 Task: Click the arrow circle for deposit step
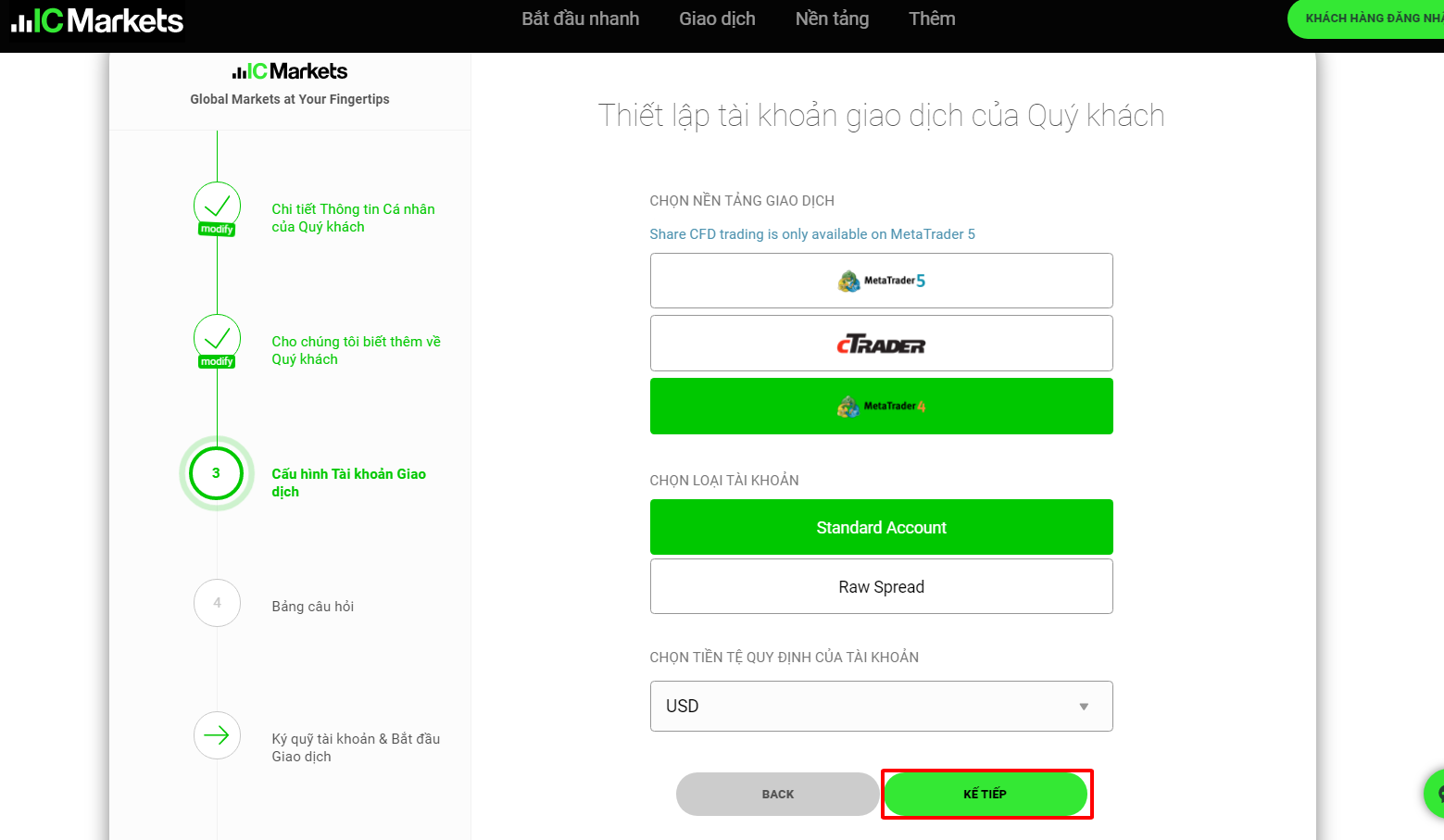tap(217, 735)
